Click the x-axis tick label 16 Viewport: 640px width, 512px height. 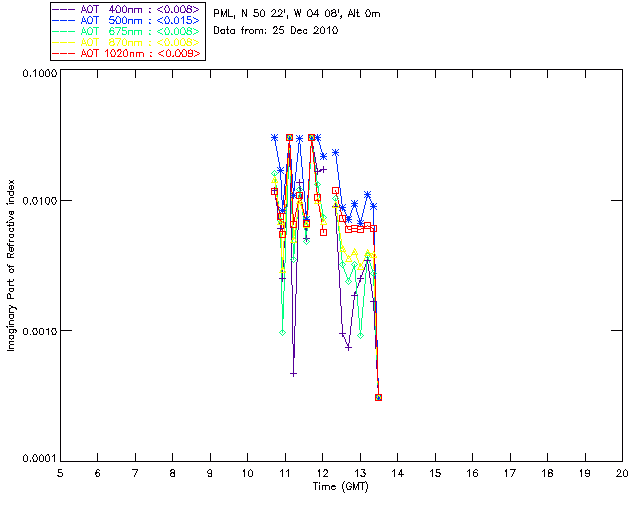click(x=473, y=473)
